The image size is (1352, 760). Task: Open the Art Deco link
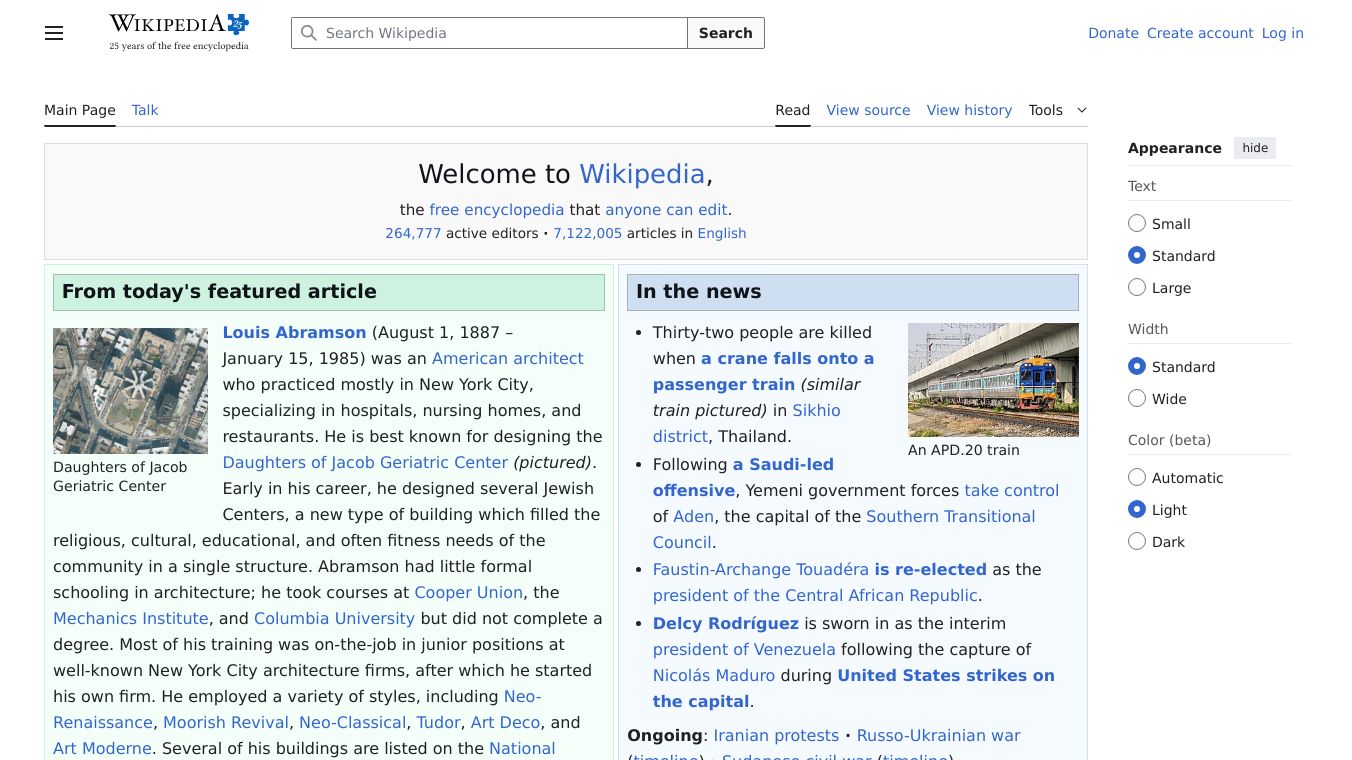[x=505, y=722]
